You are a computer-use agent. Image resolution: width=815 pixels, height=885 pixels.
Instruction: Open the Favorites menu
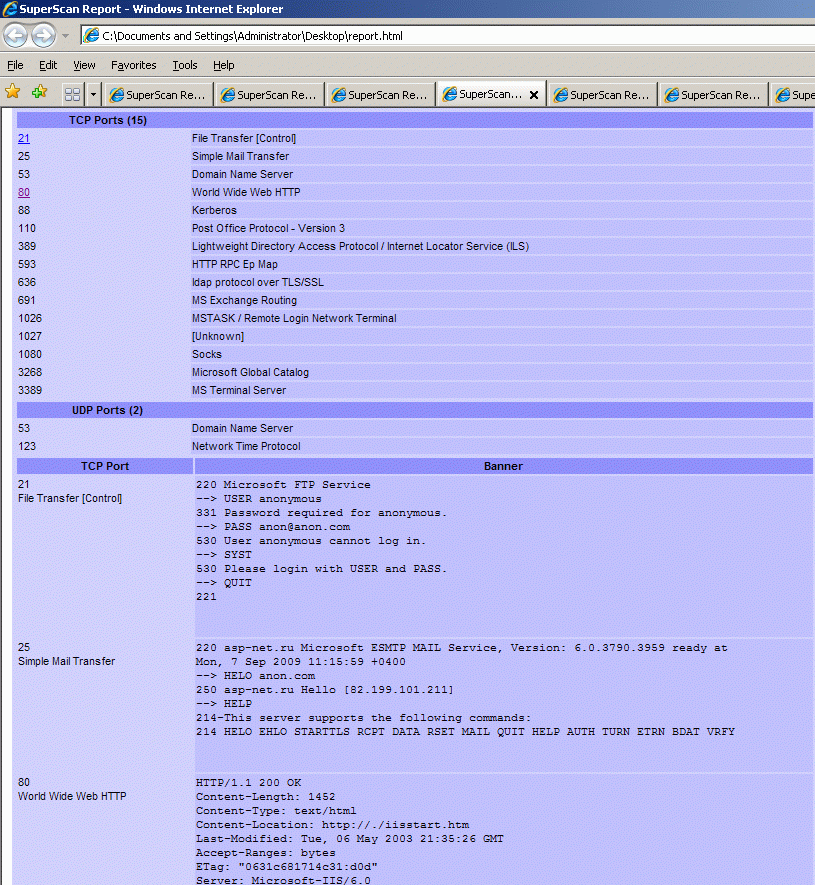click(133, 65)
